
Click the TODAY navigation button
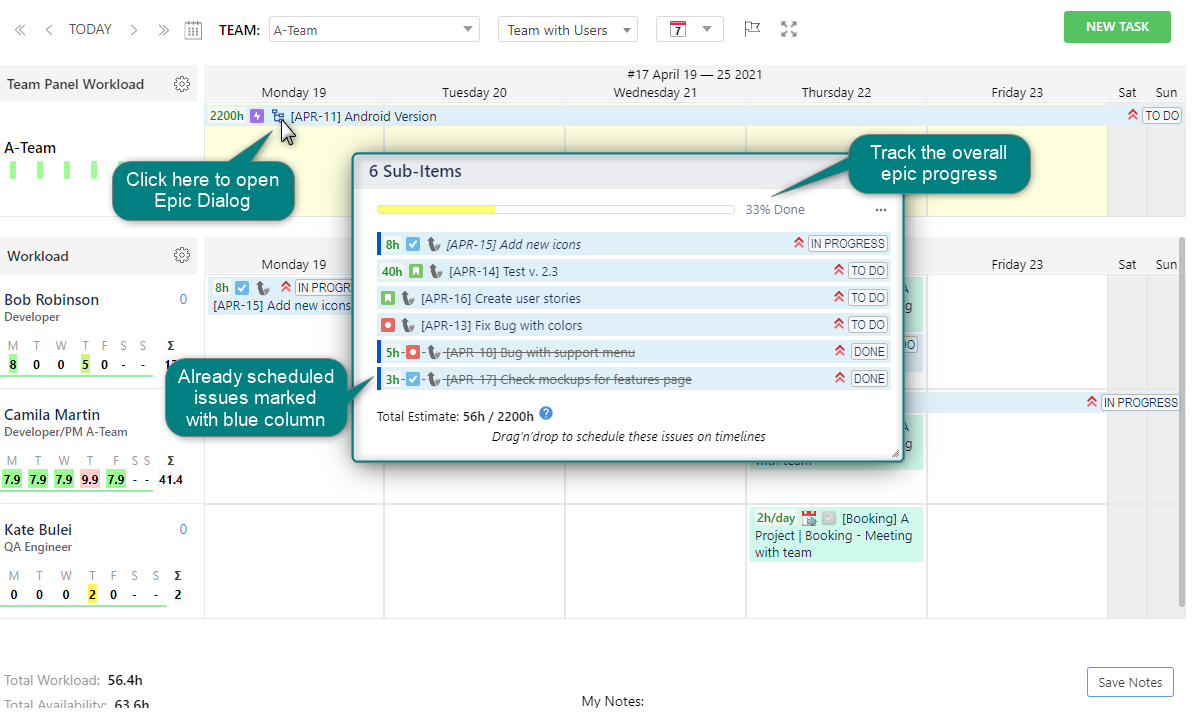click(x=89, y=29)
